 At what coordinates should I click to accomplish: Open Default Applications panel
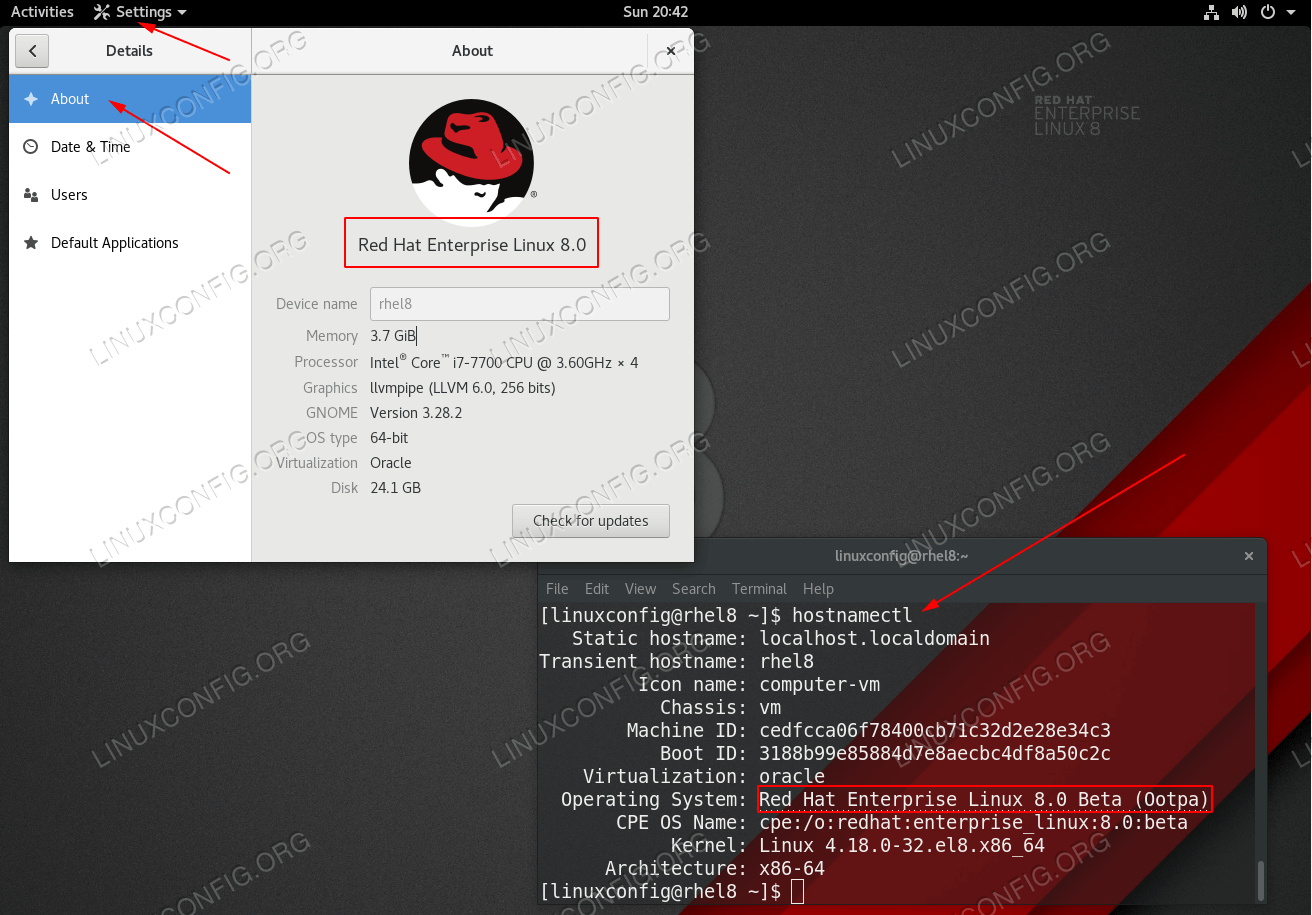coord(130,243)
